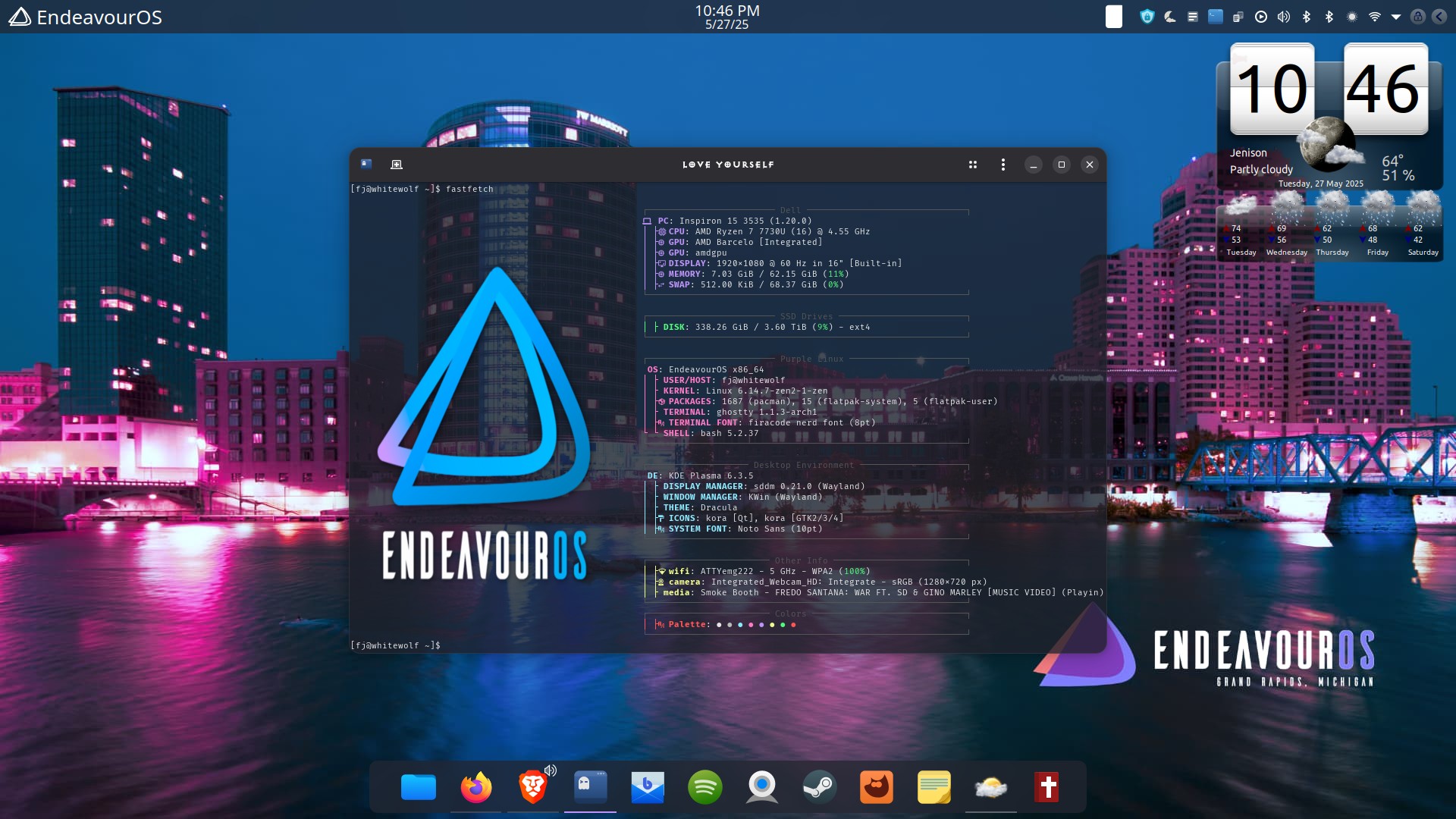Image resolution: width=1456 pixels, height=819 pixels.
Task: Click the lock screen panel button
Action: pos(1418,17)
